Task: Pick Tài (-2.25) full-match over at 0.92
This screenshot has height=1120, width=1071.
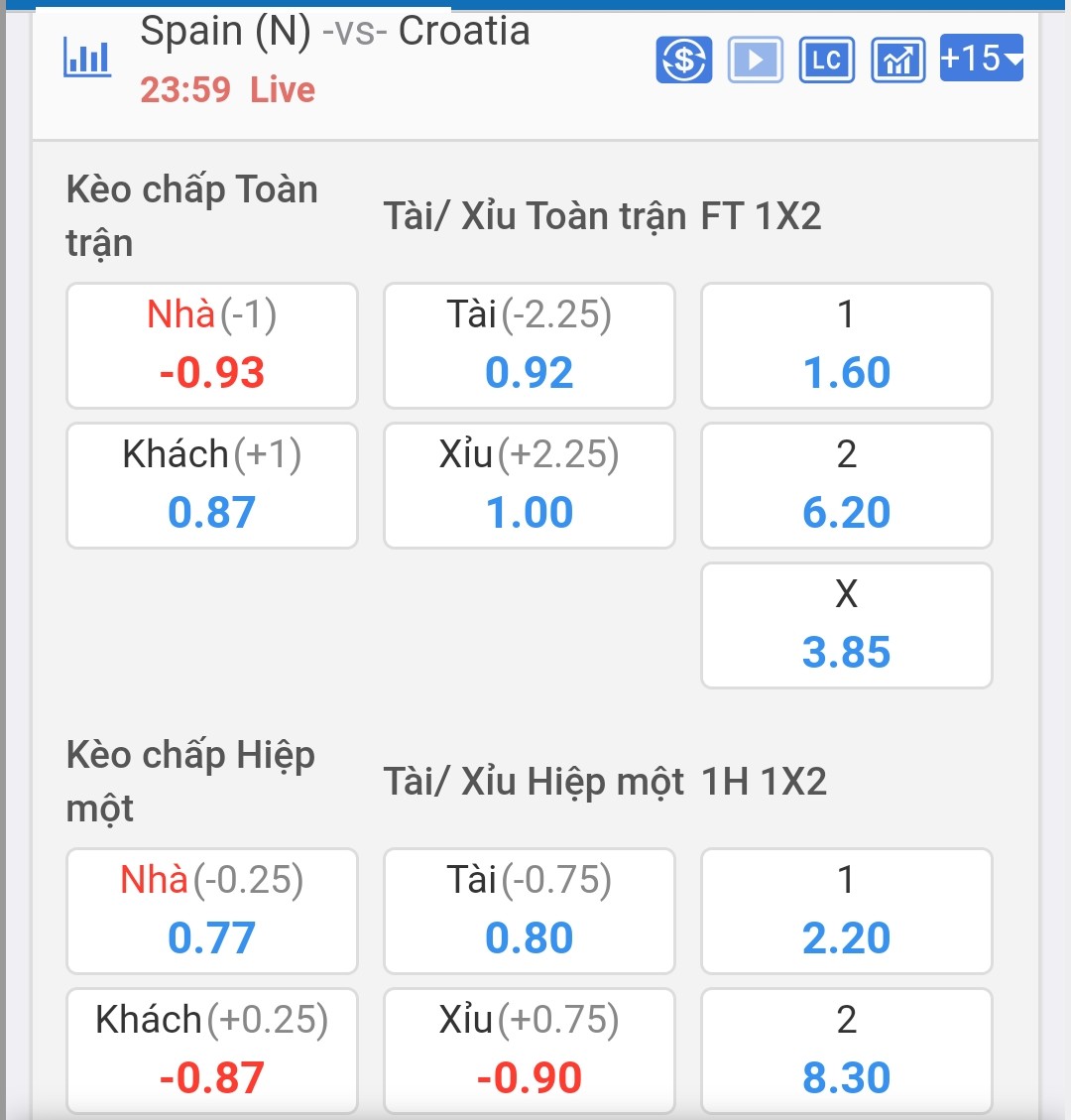Action: point(530,346)
